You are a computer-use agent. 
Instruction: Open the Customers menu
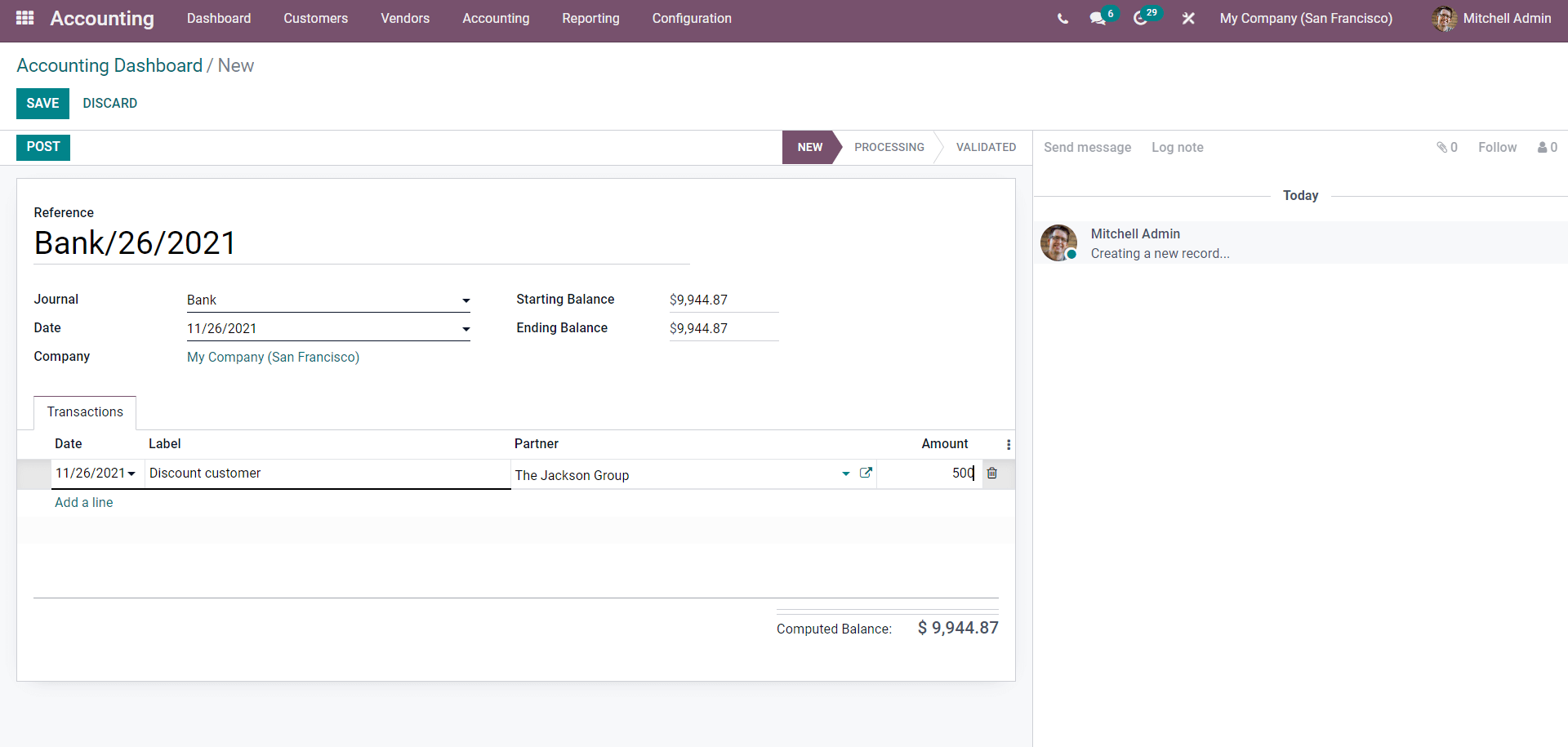(315, 18)
